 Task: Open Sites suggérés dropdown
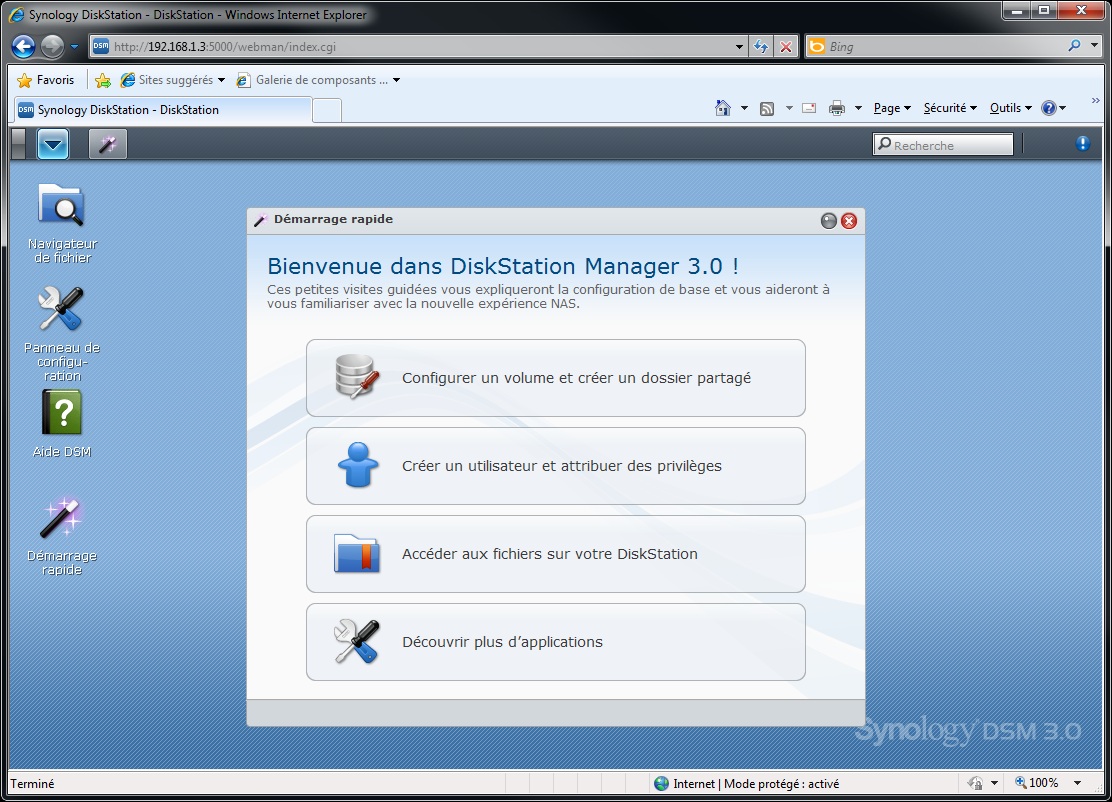click(173, 80)
